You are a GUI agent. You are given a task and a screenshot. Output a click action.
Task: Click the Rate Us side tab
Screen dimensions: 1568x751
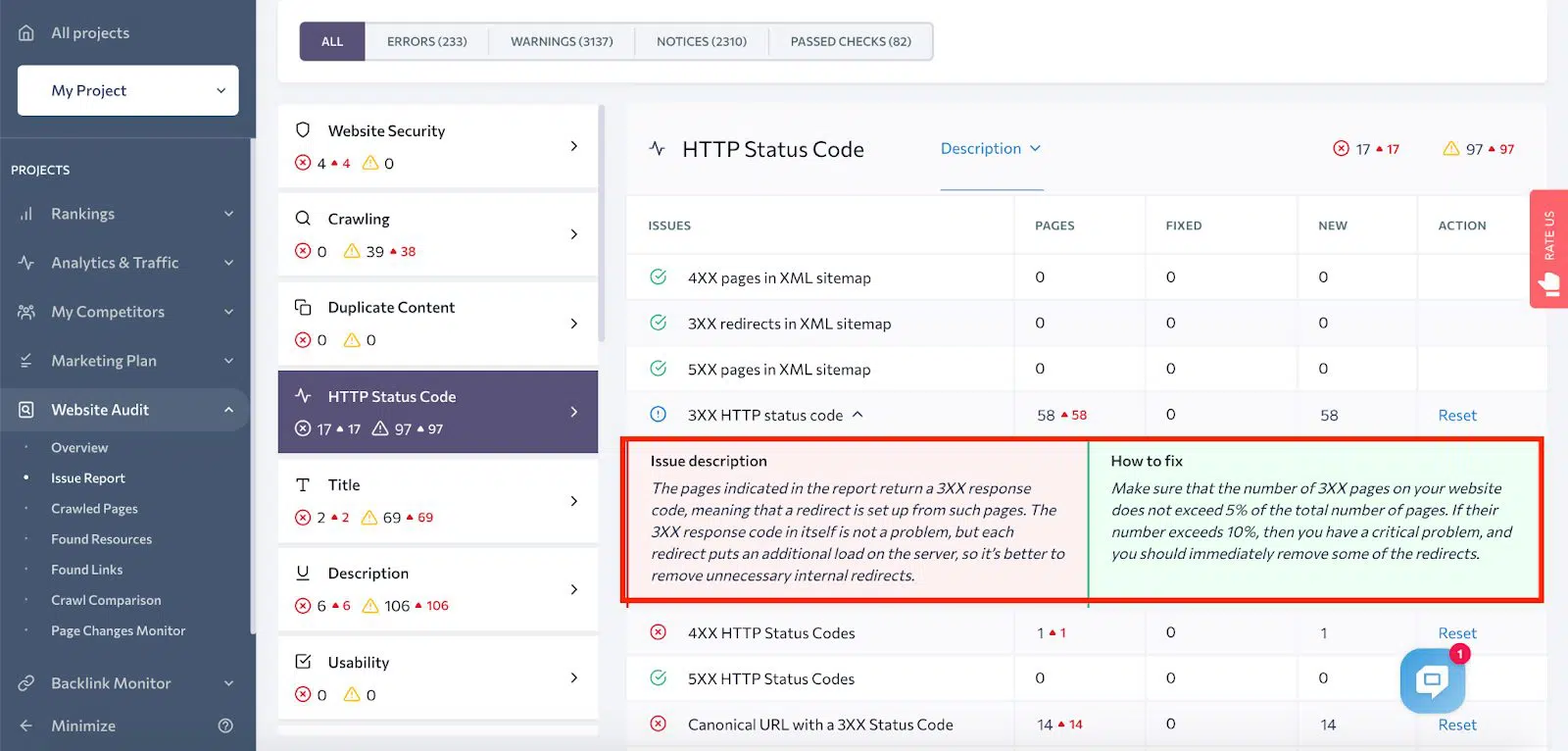pyautogui.click(x=1548, y=249)
